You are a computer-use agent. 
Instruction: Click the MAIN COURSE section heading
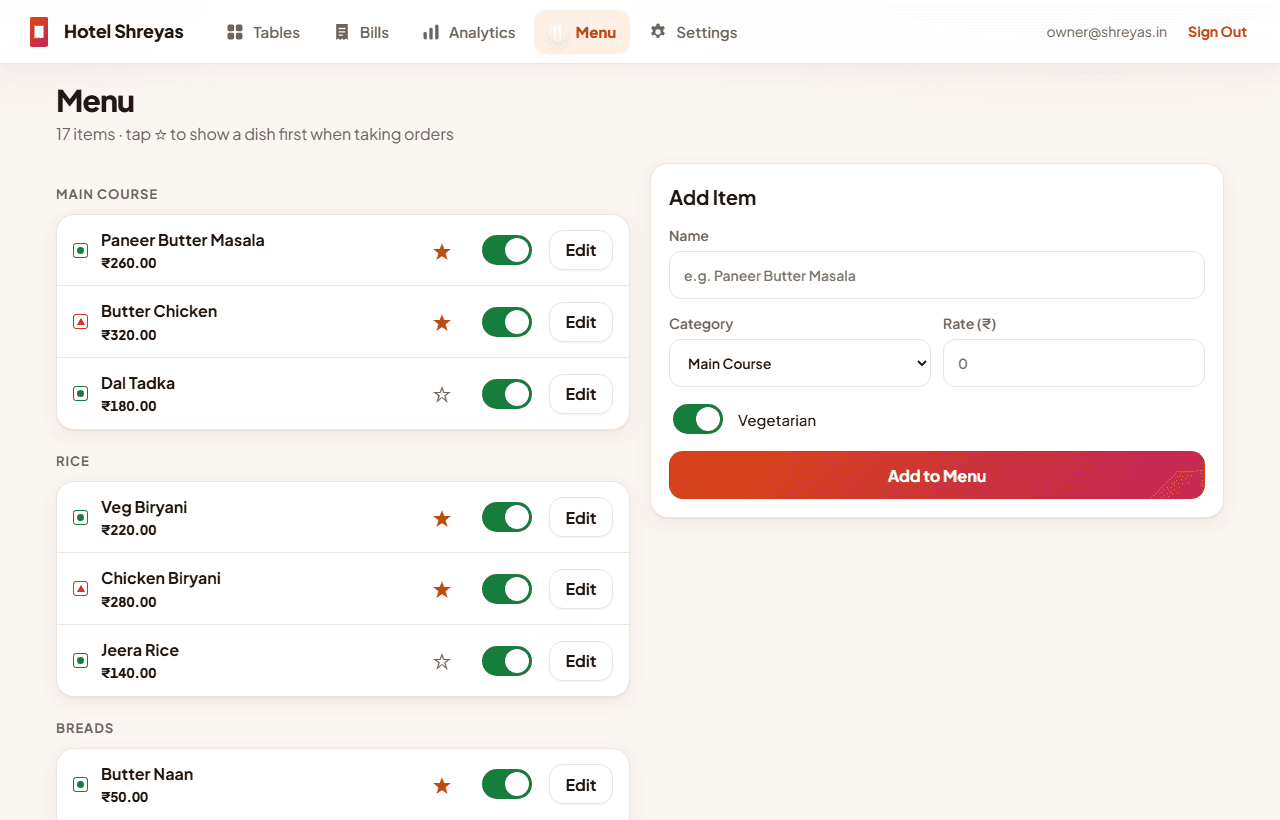pyautogui.click(x=107, y=194)
